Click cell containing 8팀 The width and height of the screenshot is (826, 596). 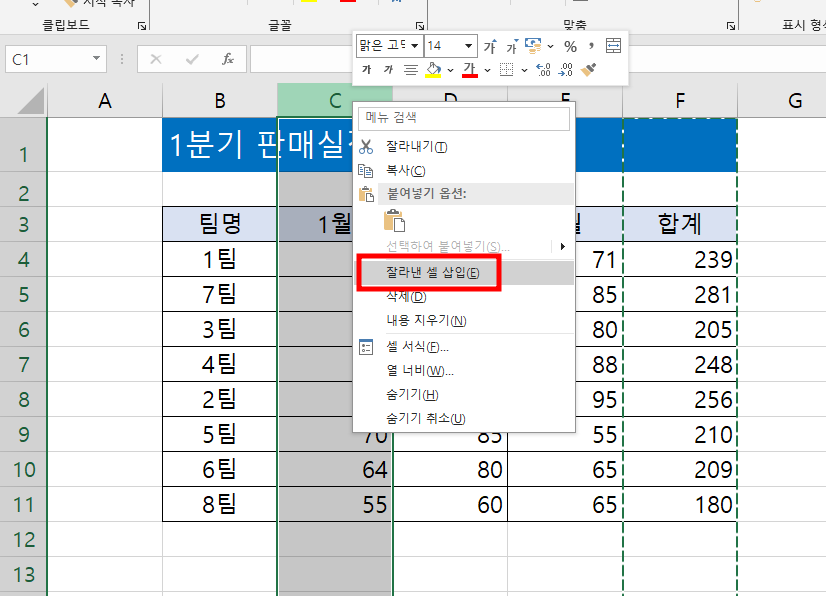(220, 504)
